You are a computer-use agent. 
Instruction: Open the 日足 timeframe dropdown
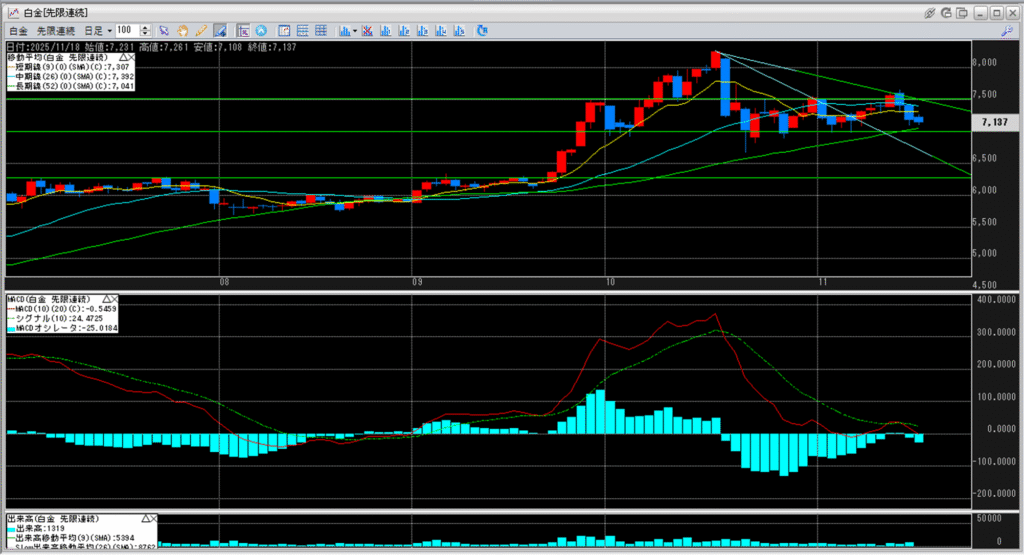pos(109,31)
